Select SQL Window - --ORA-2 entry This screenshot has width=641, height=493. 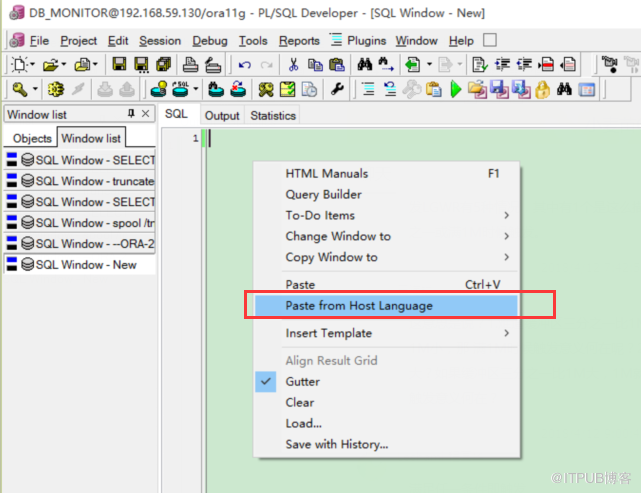pos(80,244)
